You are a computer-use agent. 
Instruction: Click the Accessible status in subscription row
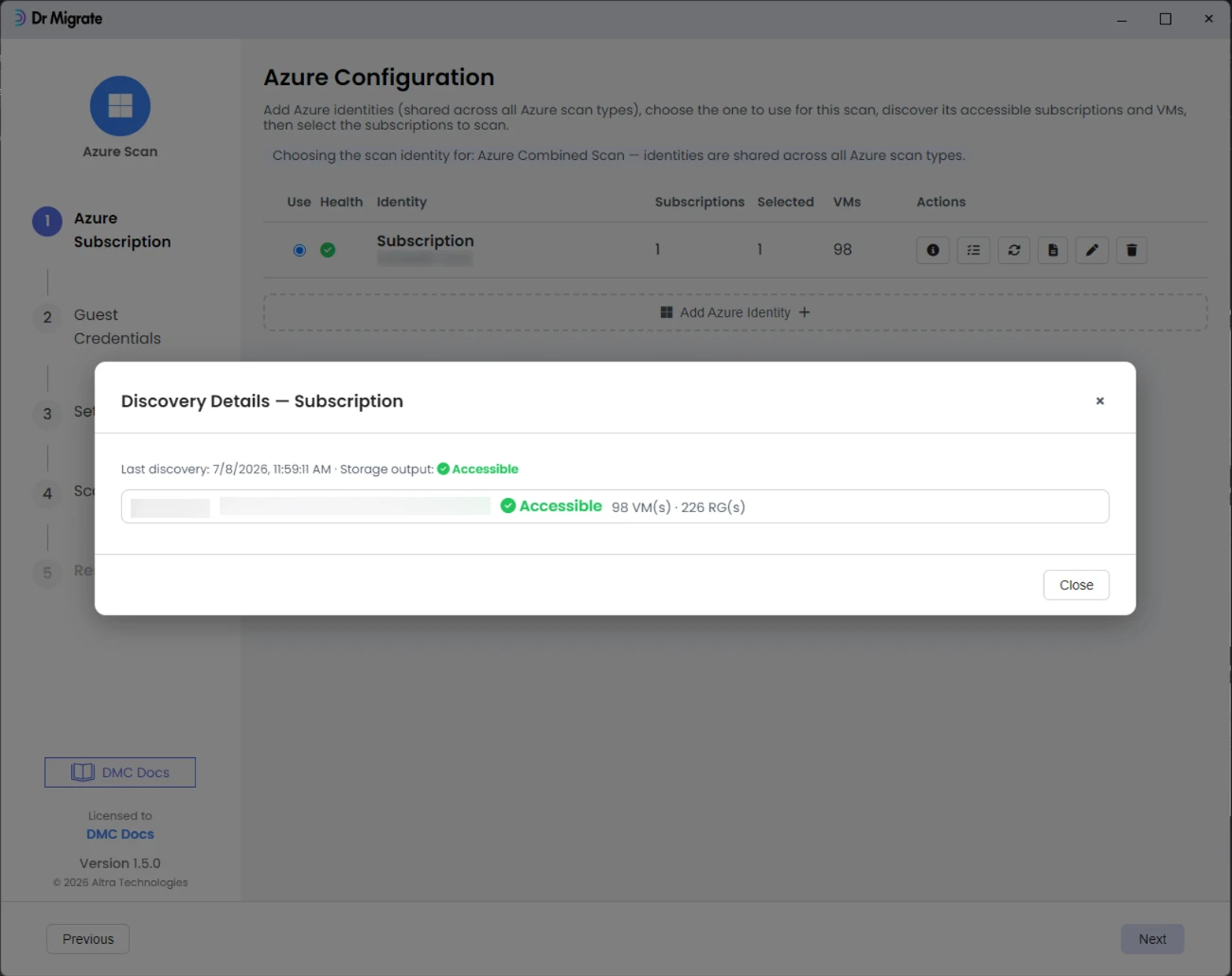(551, 506)
